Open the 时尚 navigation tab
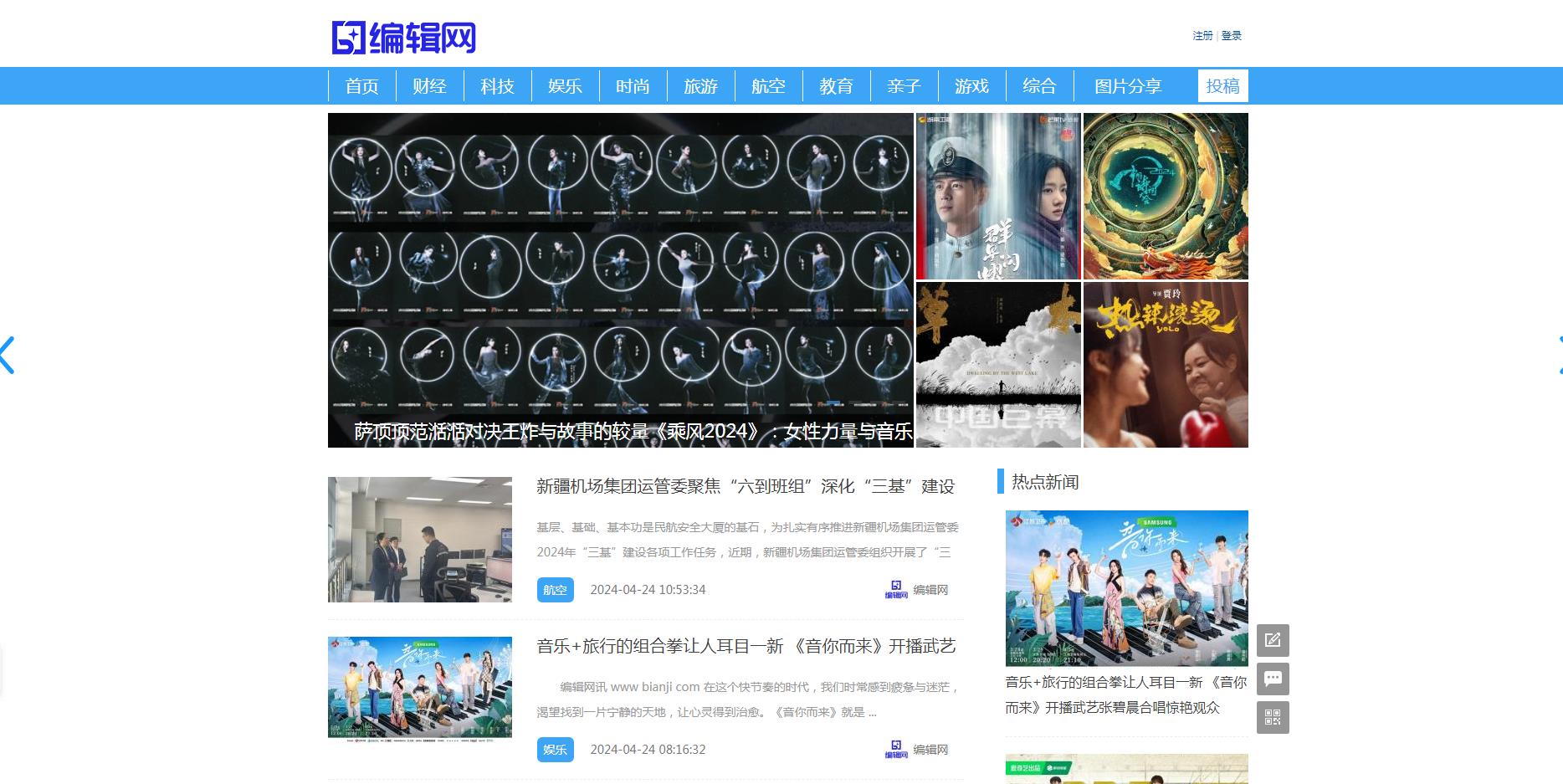1563x784 pixels. [x=633, y=86]
